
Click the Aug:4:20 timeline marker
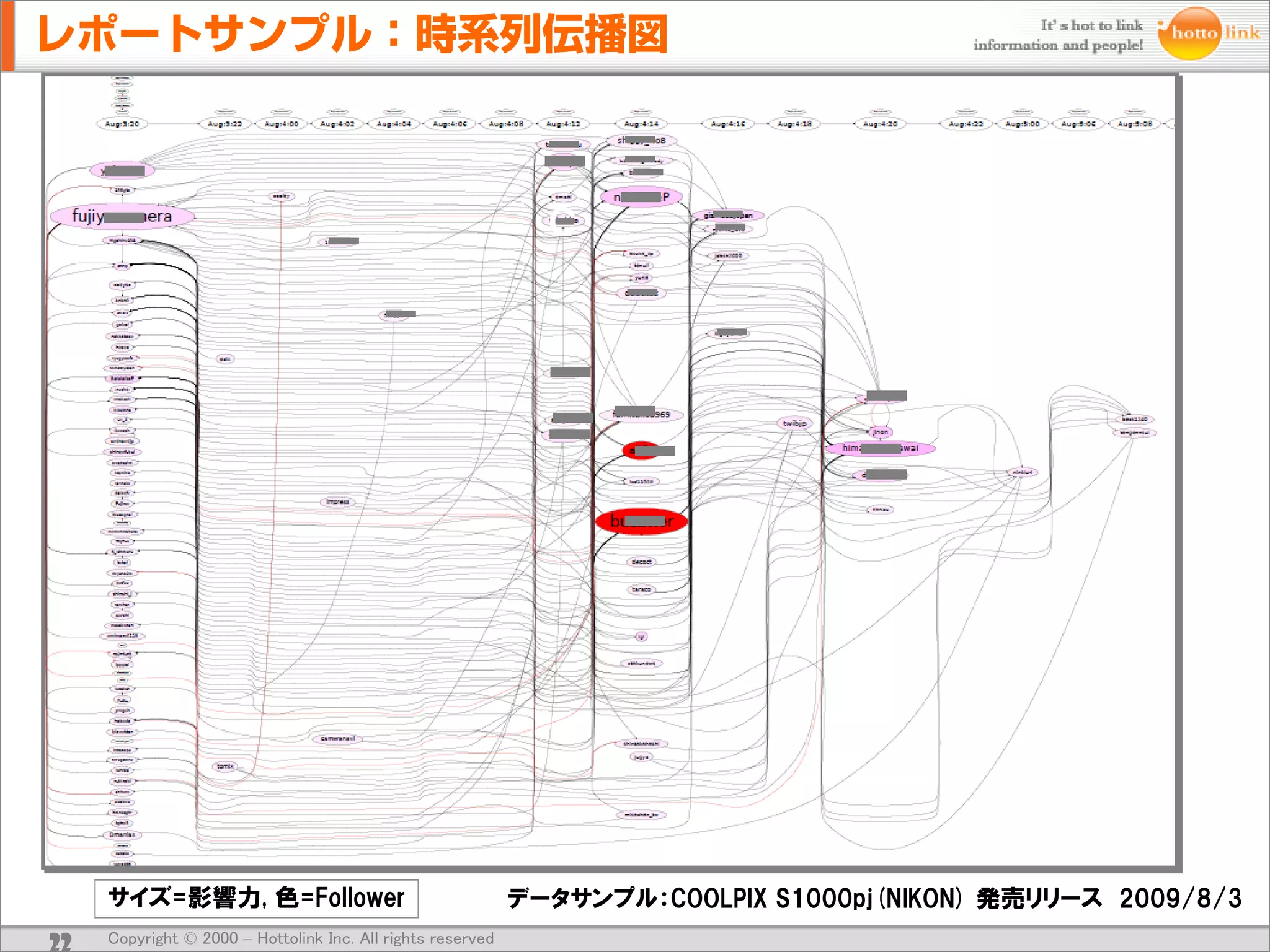pos(879,124)
